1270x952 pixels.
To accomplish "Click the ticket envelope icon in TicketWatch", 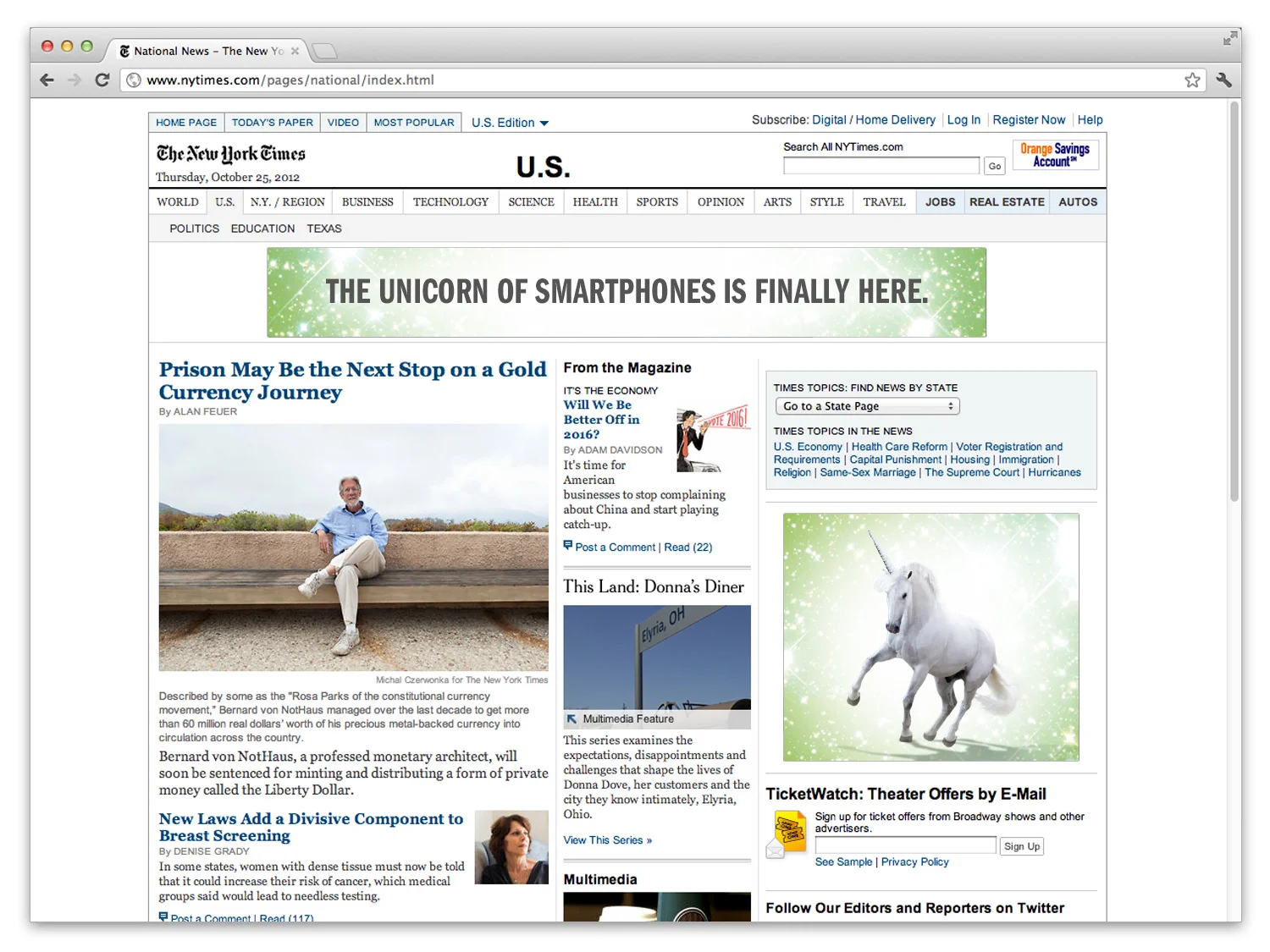I will tap(787, 832).
